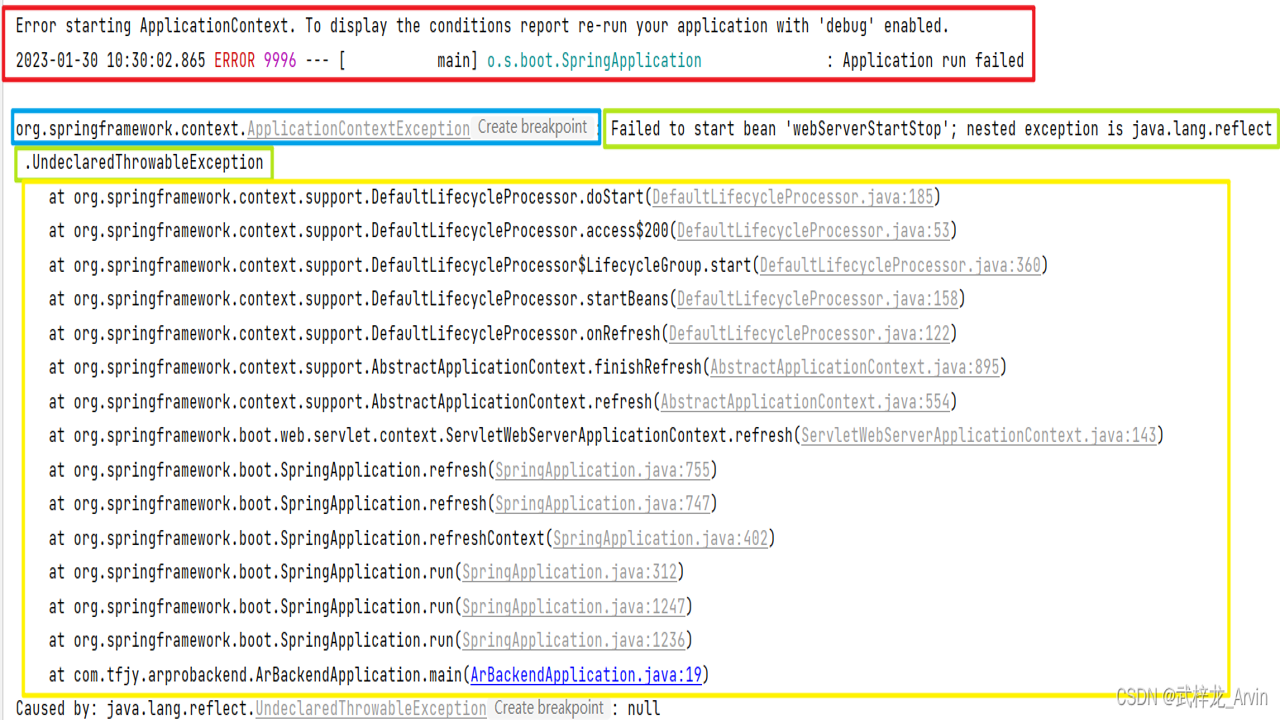The height and width of the screenshot is (720, 1280).
Task: Open the SpringApplication.java:402 link
Action: pos(660,538)
